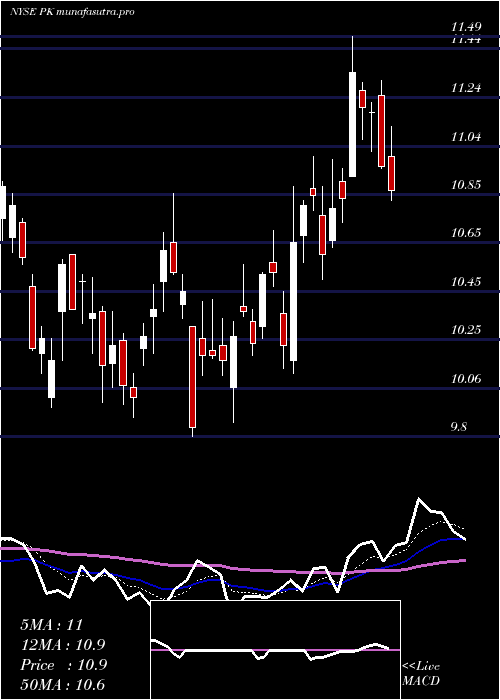The height and width of the screenshot is (700, 500).
Task: Click the 5MA : 11 readout
Action: 52,625
